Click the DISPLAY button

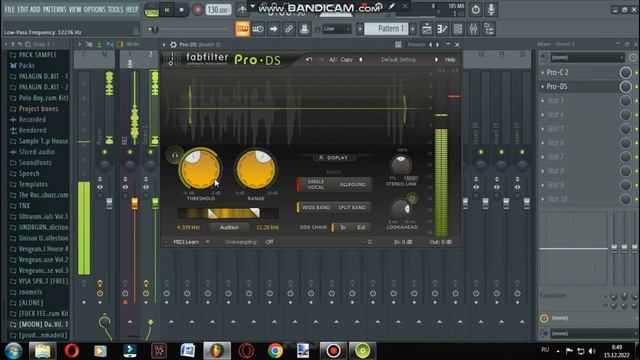coord(334,158)
